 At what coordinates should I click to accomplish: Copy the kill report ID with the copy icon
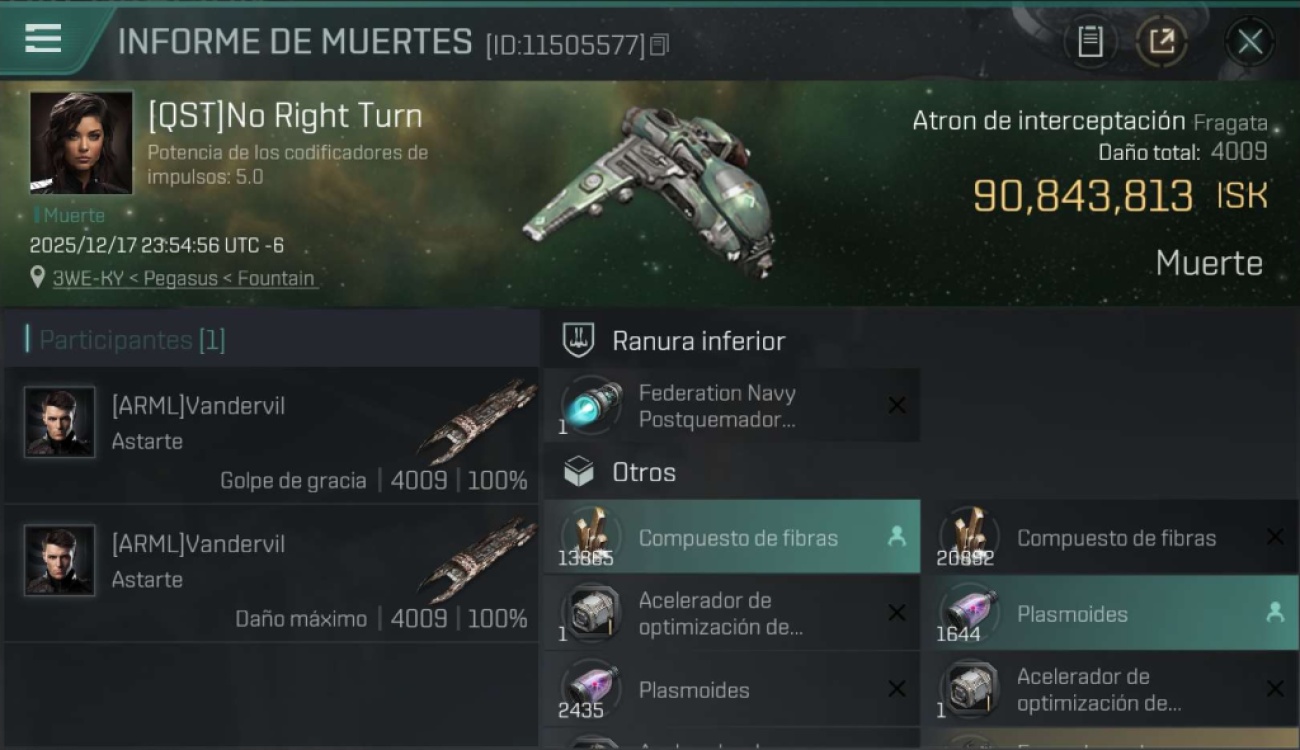pyautogui.click(x=659, y=45)
